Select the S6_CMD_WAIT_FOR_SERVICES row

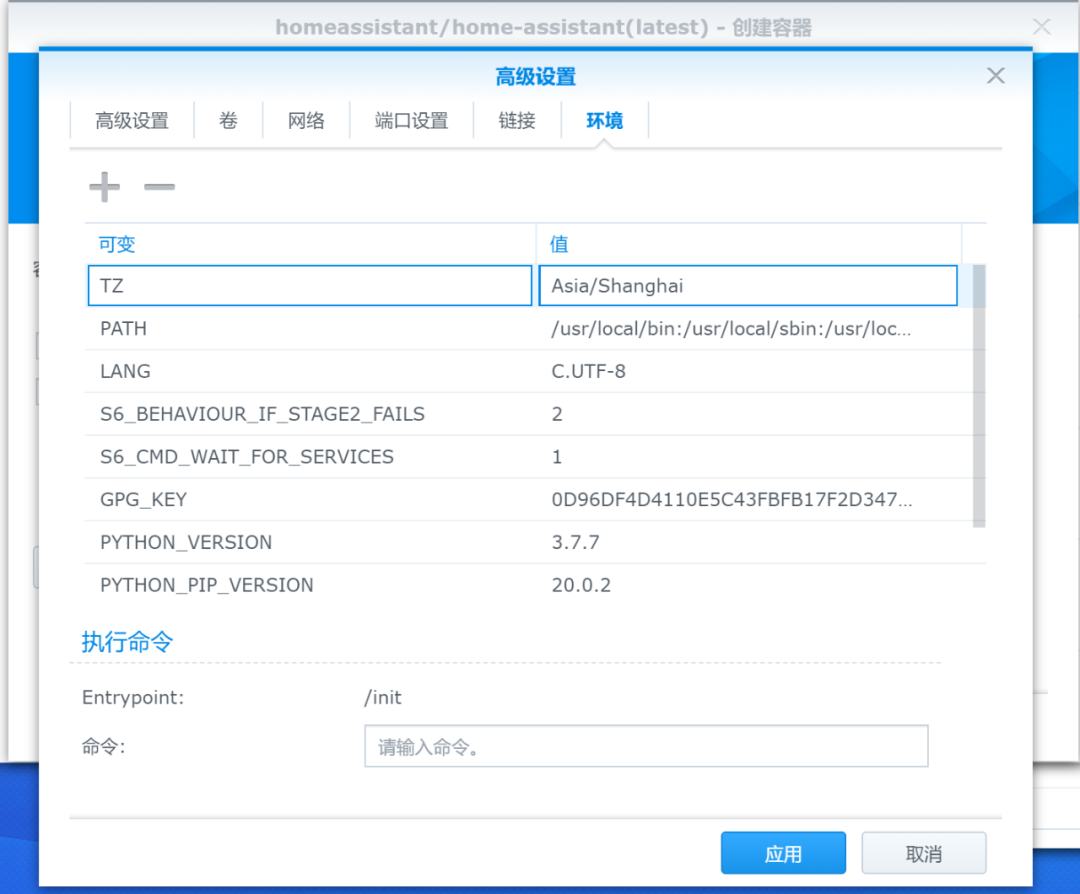click(535, 457)
